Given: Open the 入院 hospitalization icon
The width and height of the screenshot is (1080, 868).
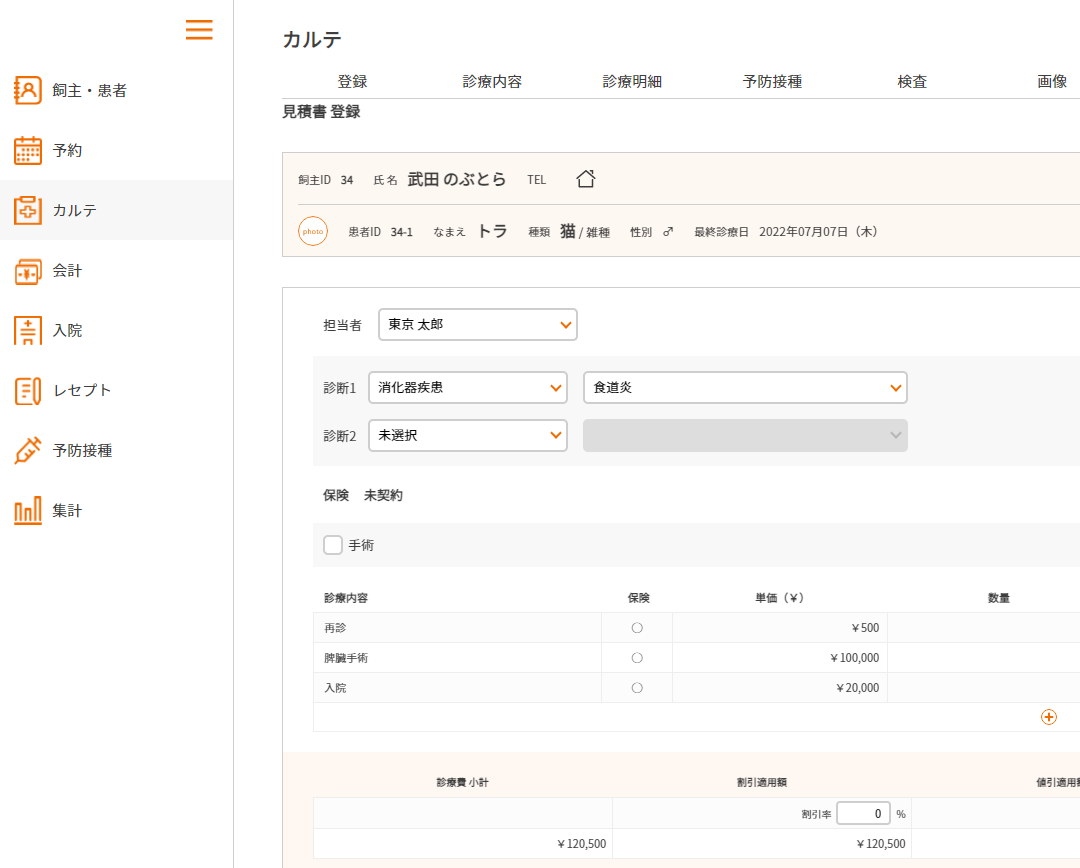Looking at the screenshot, I should click(x=28, y=331).
